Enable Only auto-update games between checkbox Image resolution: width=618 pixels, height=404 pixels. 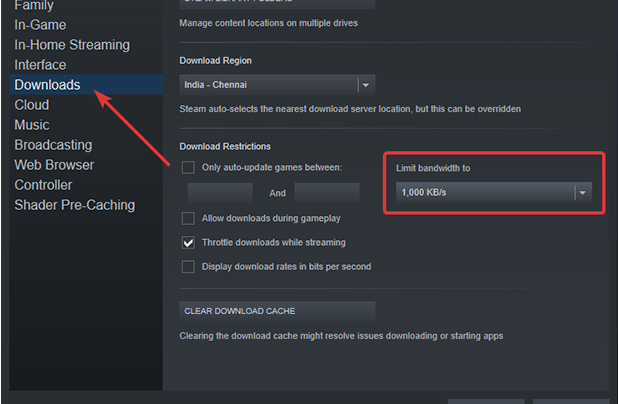coord(188,168)
